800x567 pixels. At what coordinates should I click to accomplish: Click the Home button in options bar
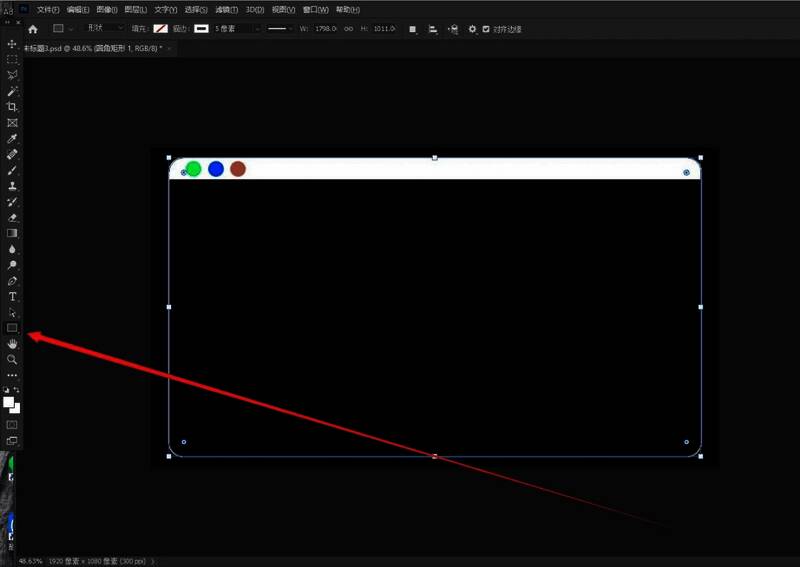(x=33, y=29)
